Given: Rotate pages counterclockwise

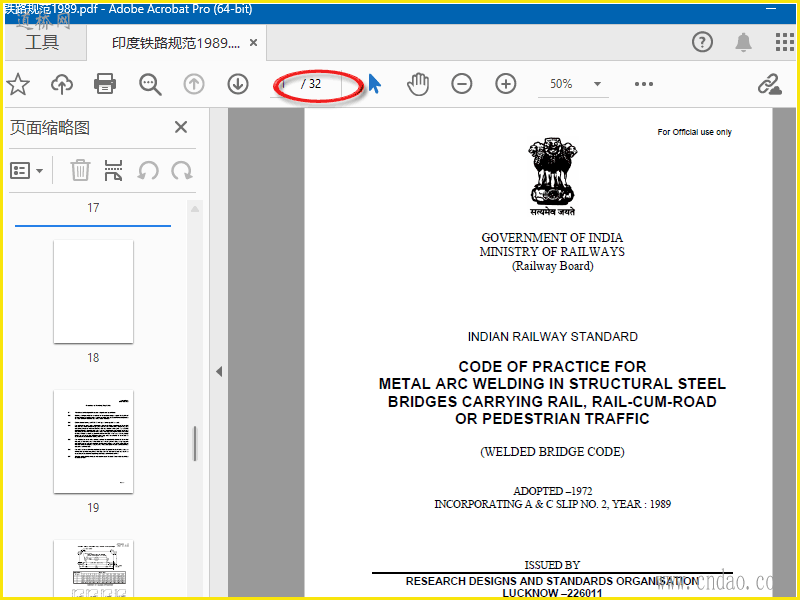Looking at the screenshot, I should pos(148,170).
